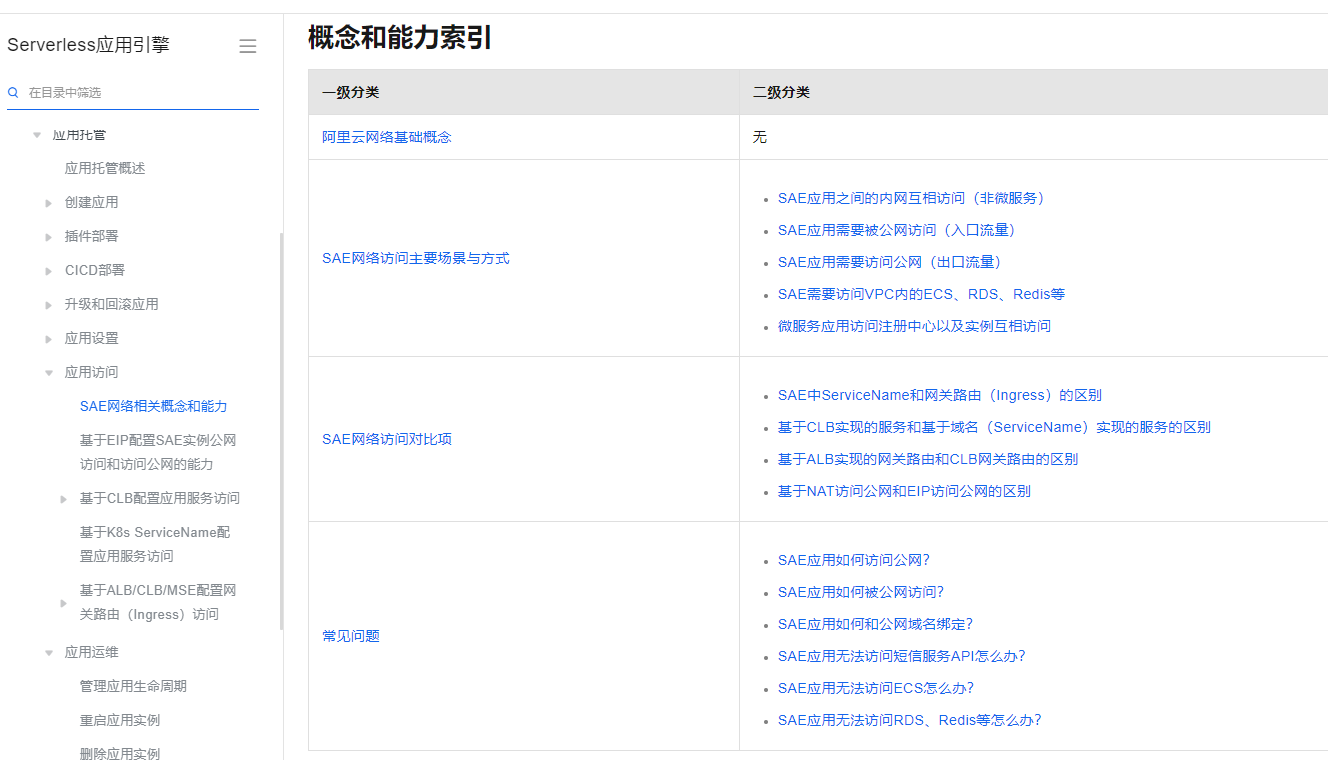This screenshot has height=760, width=1328.
Task: Expand the 插件部署 tree node arrow
Action: 49,237
